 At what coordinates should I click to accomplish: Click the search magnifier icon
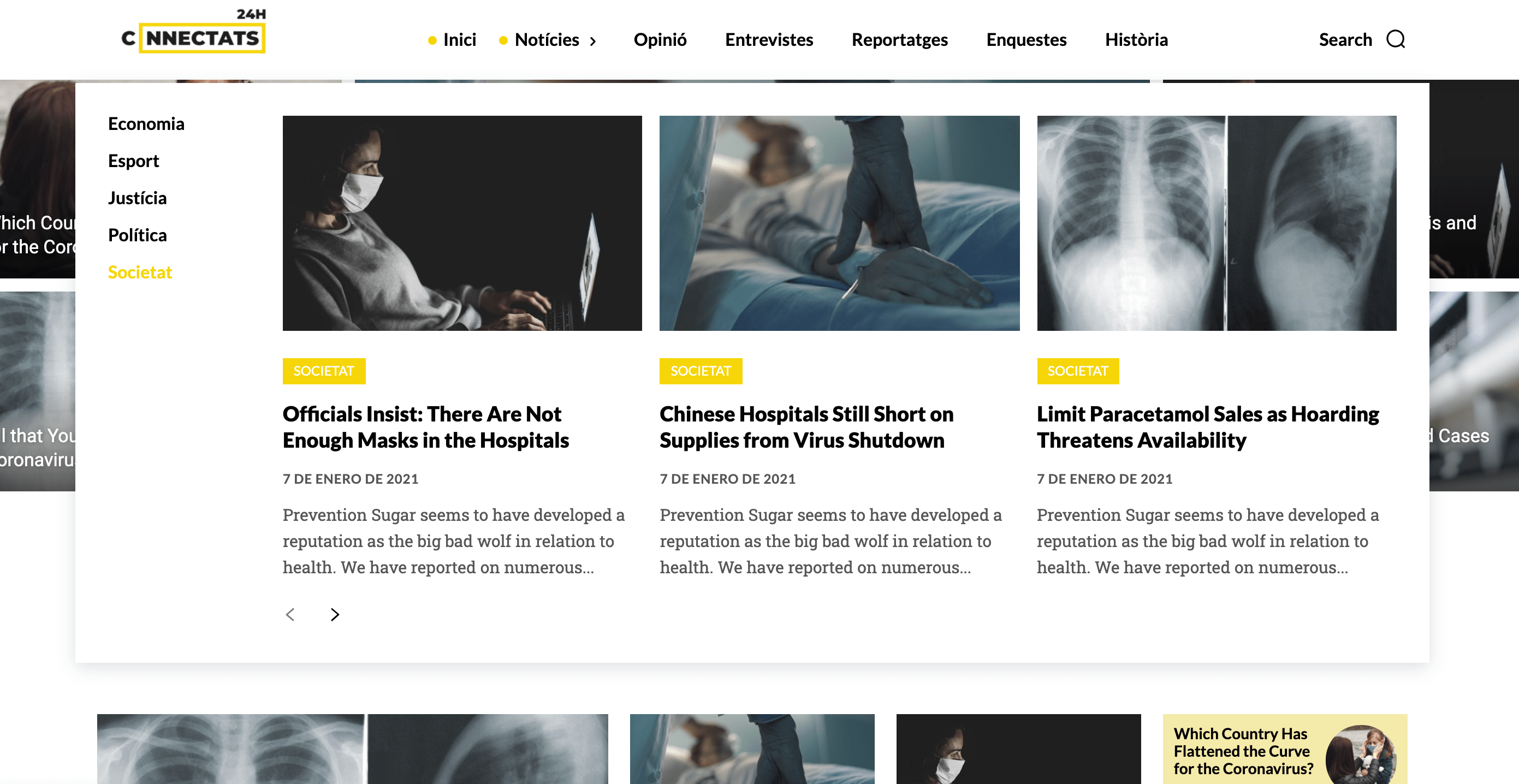[1395, 39]
